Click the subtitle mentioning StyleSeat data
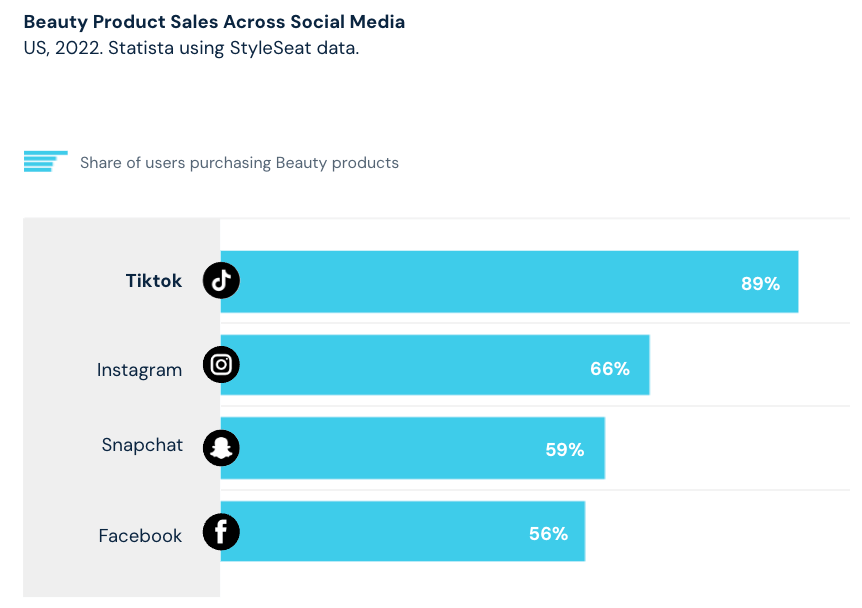Viewport: 862px width, 608px height. tap(191, 48)
